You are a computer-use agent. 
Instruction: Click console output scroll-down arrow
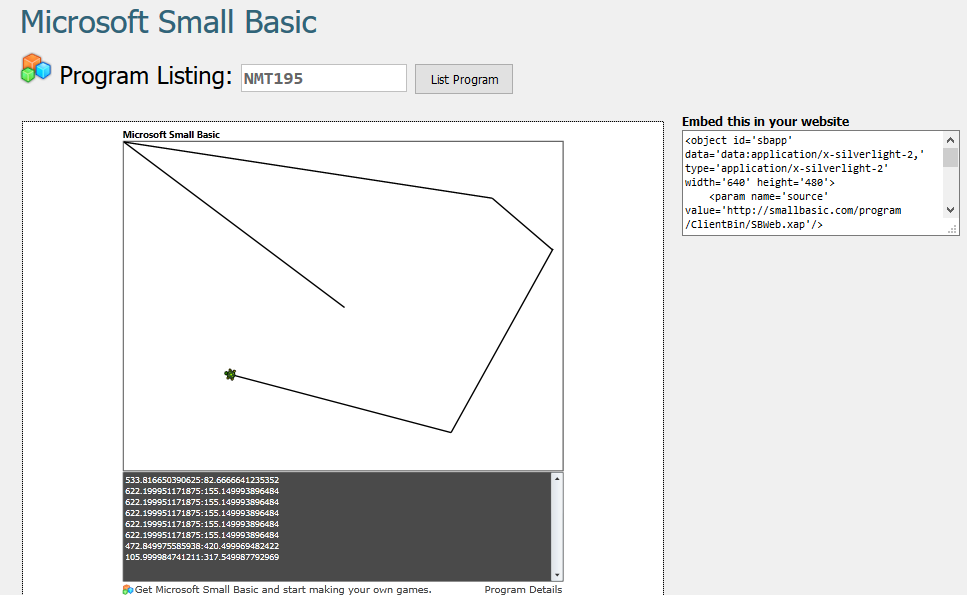(x=556, y=574)
